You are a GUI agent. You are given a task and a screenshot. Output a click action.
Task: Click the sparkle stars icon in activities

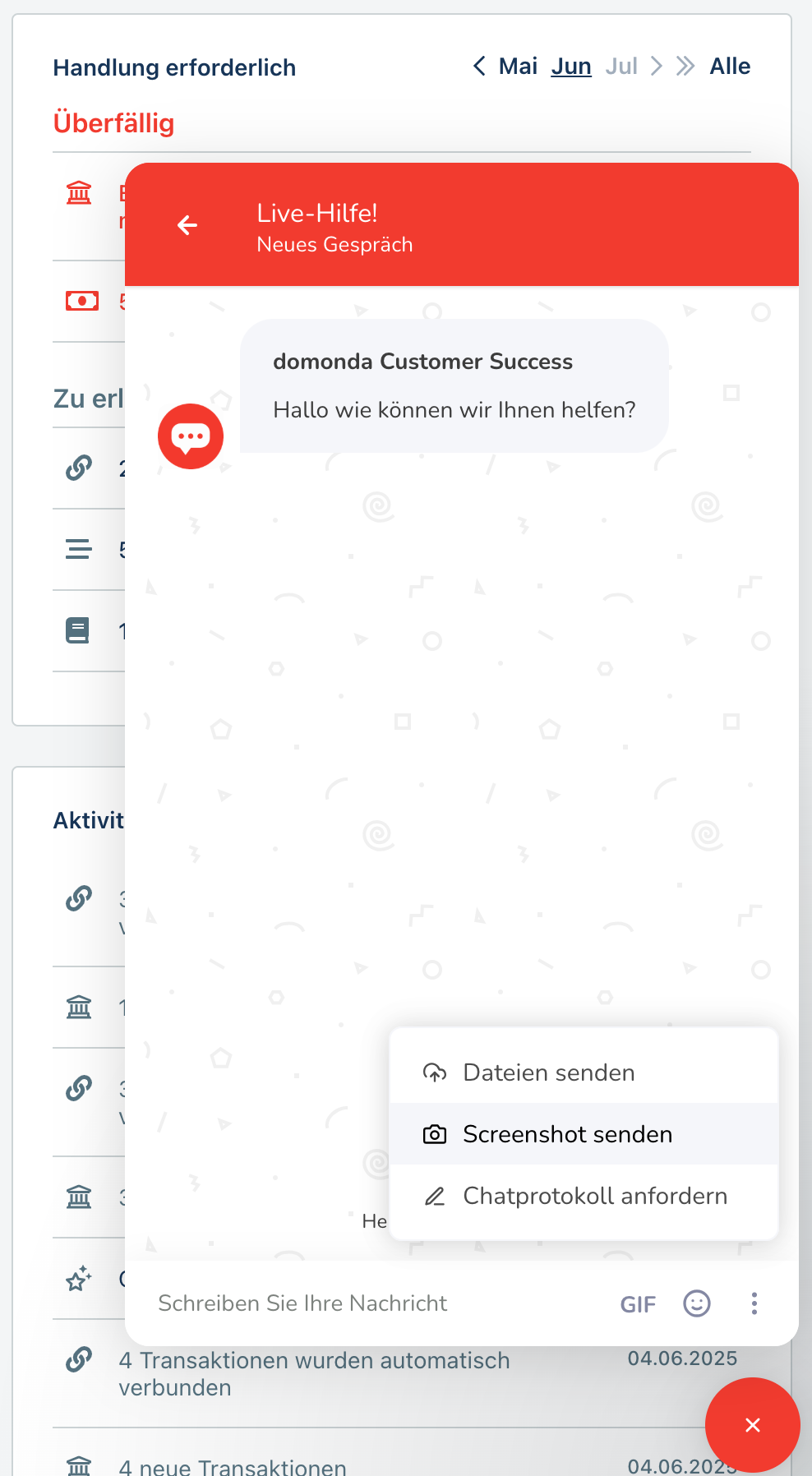click(x=79, y=1279)
